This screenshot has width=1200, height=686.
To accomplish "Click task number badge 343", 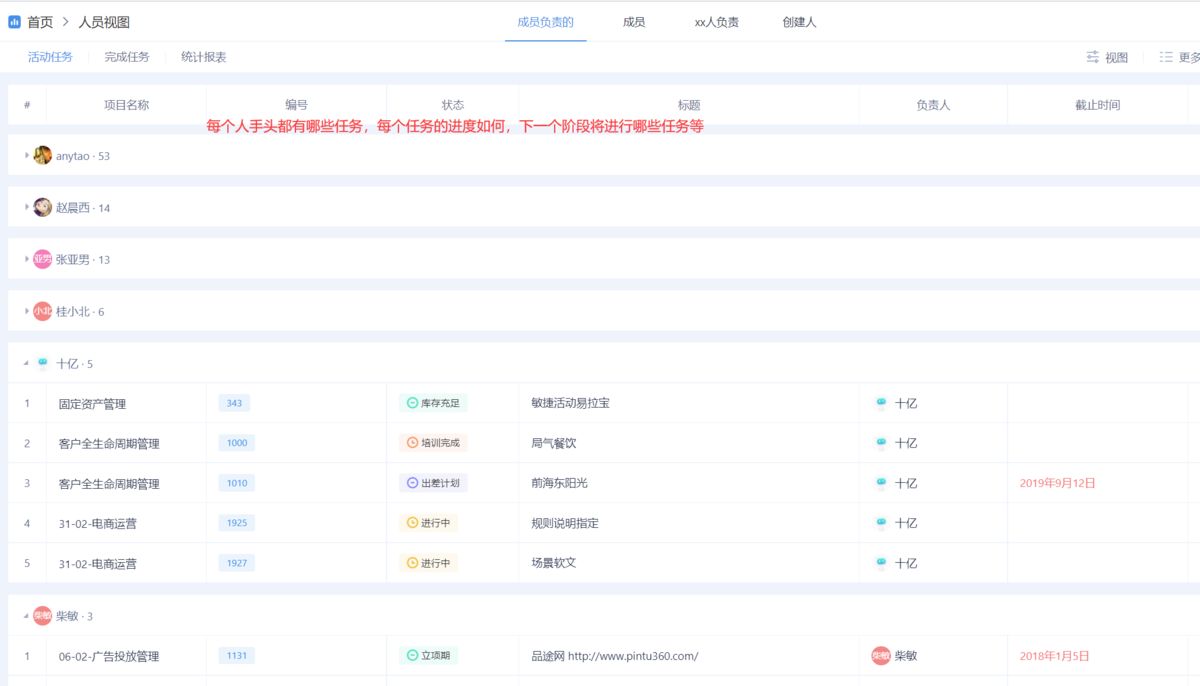I will point(234,403).
